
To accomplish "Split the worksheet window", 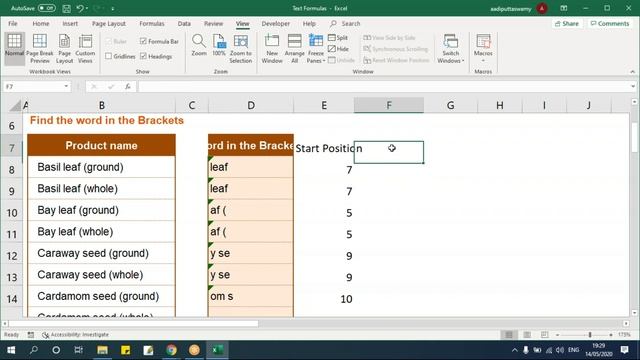I will pos(338,38).
